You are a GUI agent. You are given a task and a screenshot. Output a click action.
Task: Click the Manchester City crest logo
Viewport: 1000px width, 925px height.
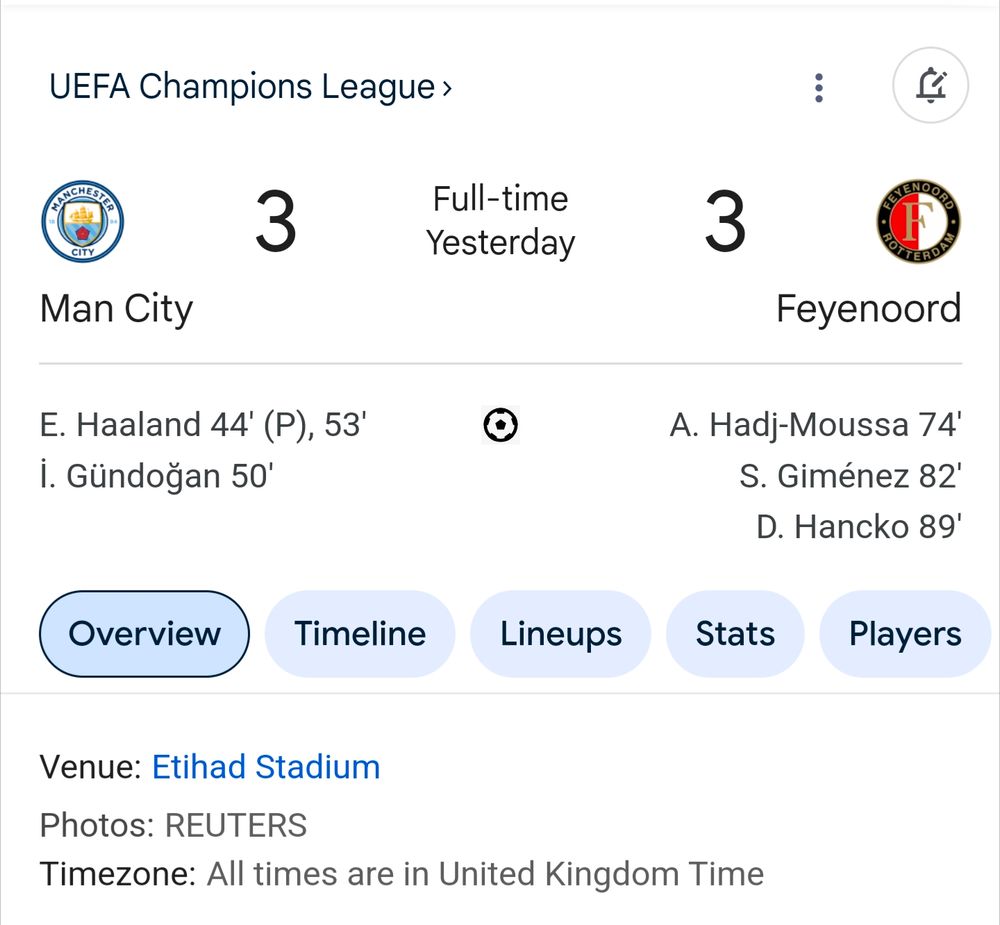click(x=83, y=221)
